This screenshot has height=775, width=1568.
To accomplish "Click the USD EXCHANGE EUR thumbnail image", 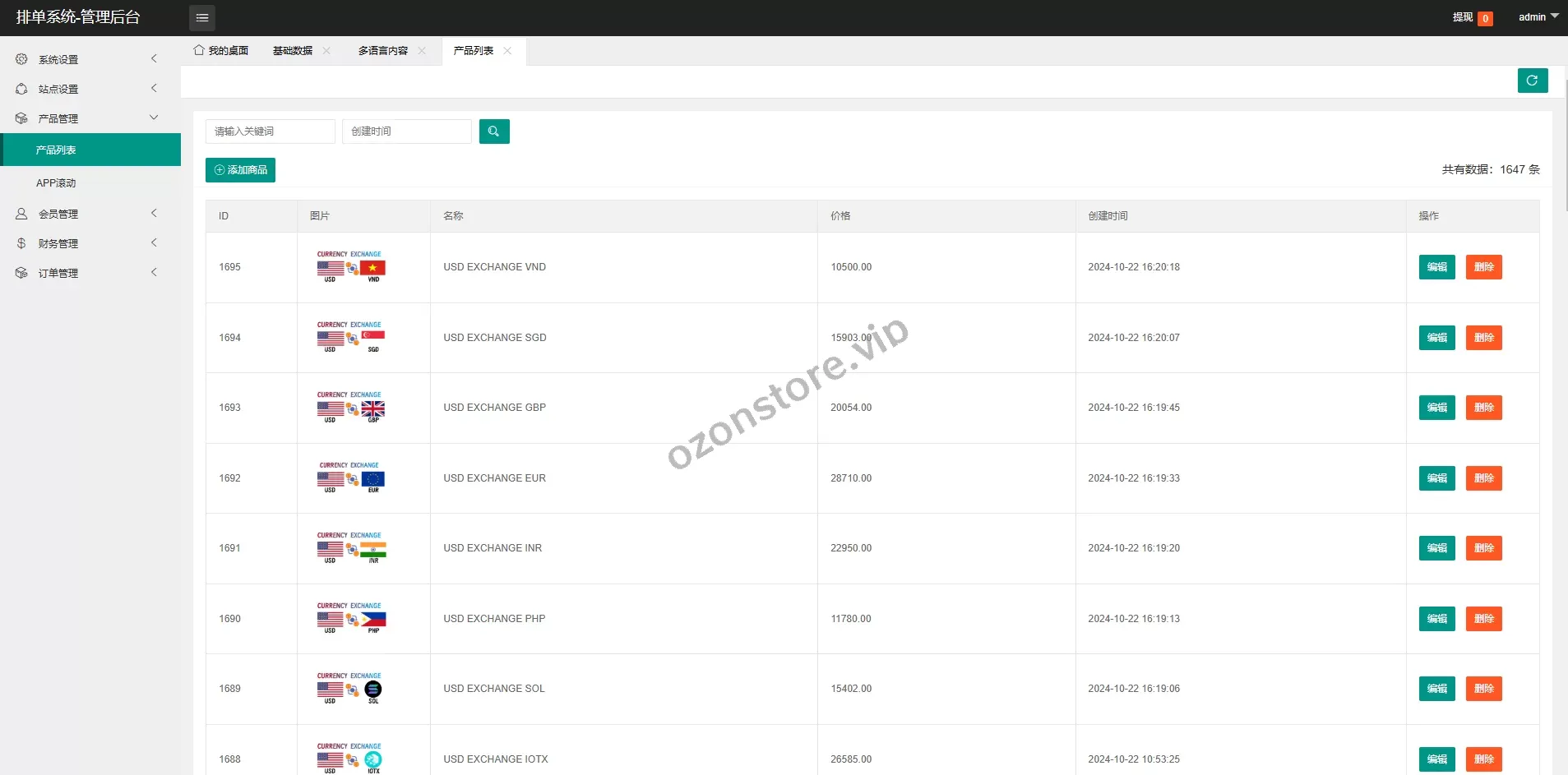I will click(x=351, y=477).
